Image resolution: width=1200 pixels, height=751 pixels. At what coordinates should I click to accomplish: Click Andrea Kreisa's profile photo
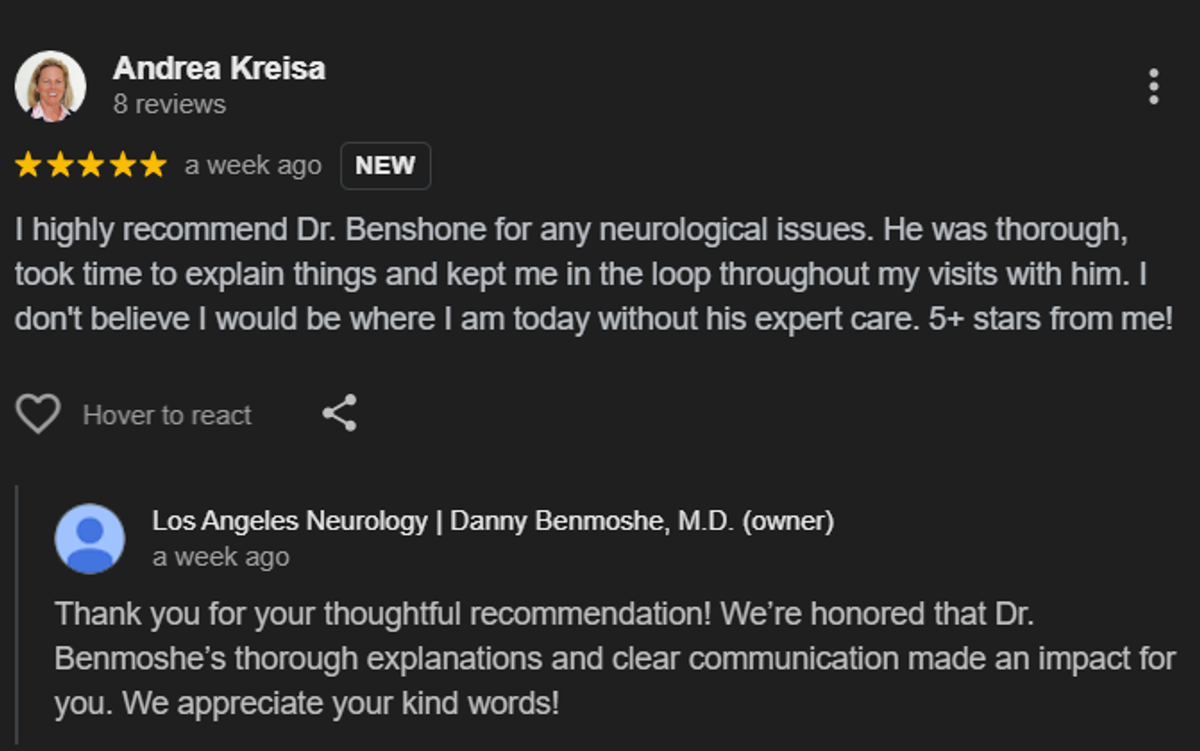coord(50,86)
